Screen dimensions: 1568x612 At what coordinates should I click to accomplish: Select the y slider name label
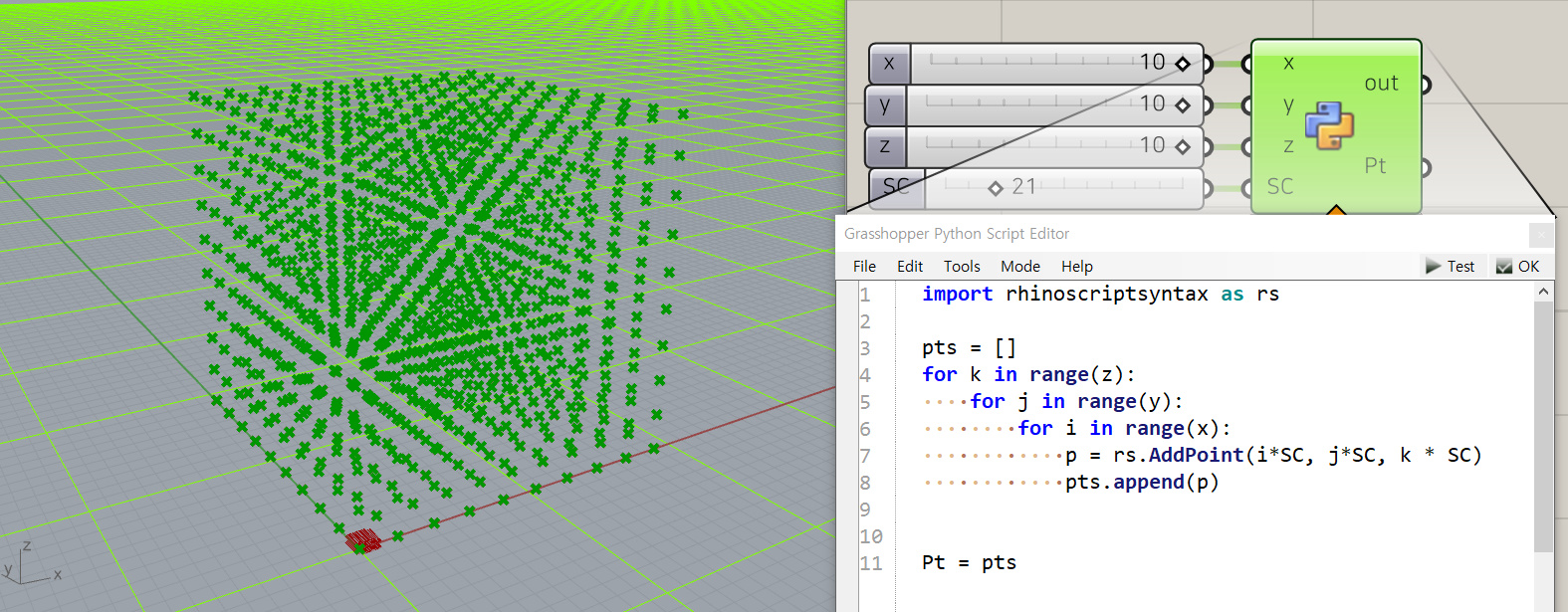[885, 104]
